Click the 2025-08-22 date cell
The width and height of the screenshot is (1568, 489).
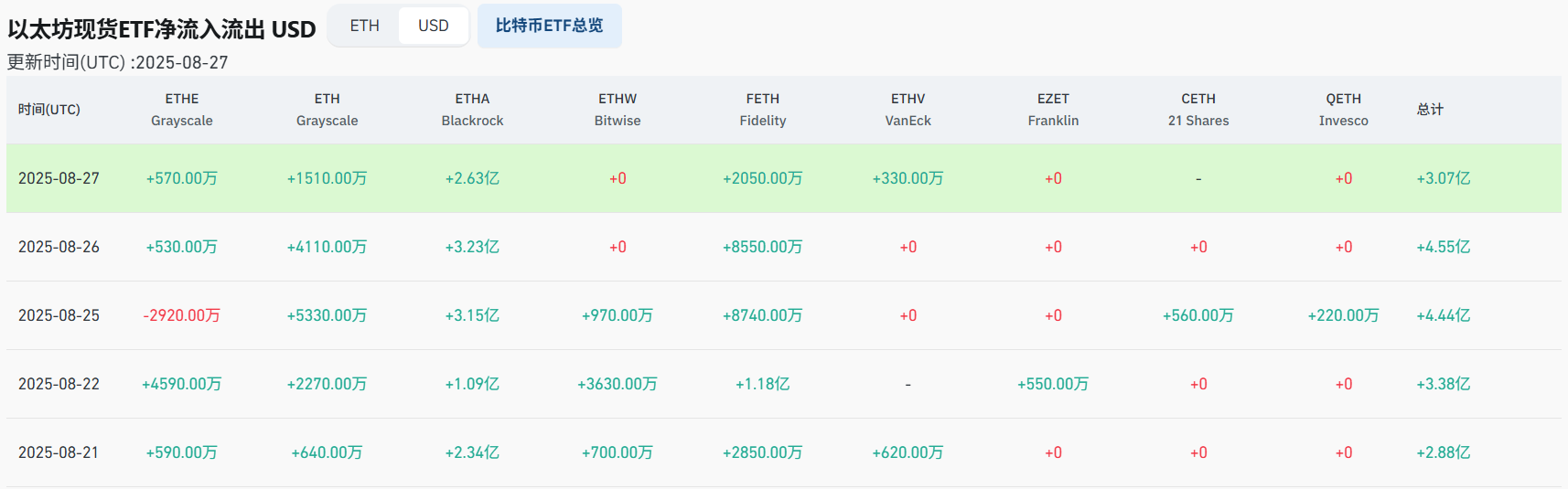(59, 384)
